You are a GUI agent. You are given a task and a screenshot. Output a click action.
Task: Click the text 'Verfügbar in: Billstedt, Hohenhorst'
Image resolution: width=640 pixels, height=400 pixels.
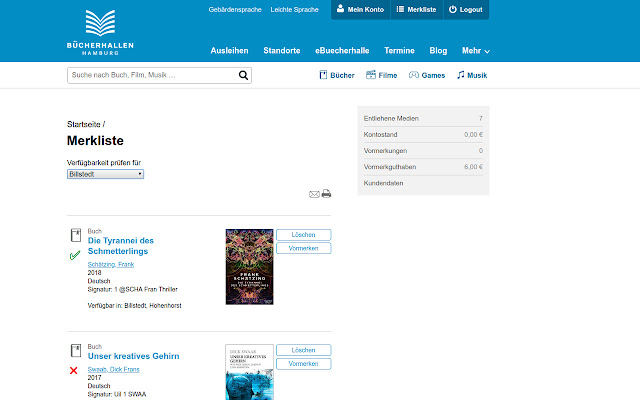pyautogui.click(x=134, y=305)
